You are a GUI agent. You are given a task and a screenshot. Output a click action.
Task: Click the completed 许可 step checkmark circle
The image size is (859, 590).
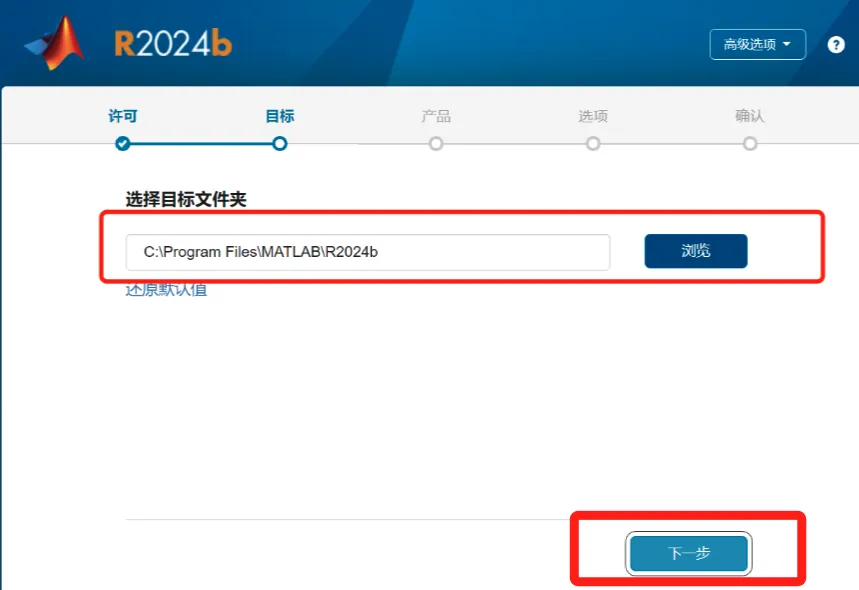pyautogui.click(x=123, y=144)
